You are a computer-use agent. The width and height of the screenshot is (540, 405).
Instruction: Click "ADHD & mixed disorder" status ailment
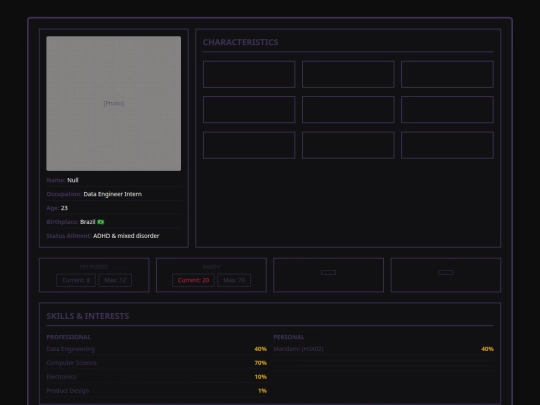coord(126,236)
